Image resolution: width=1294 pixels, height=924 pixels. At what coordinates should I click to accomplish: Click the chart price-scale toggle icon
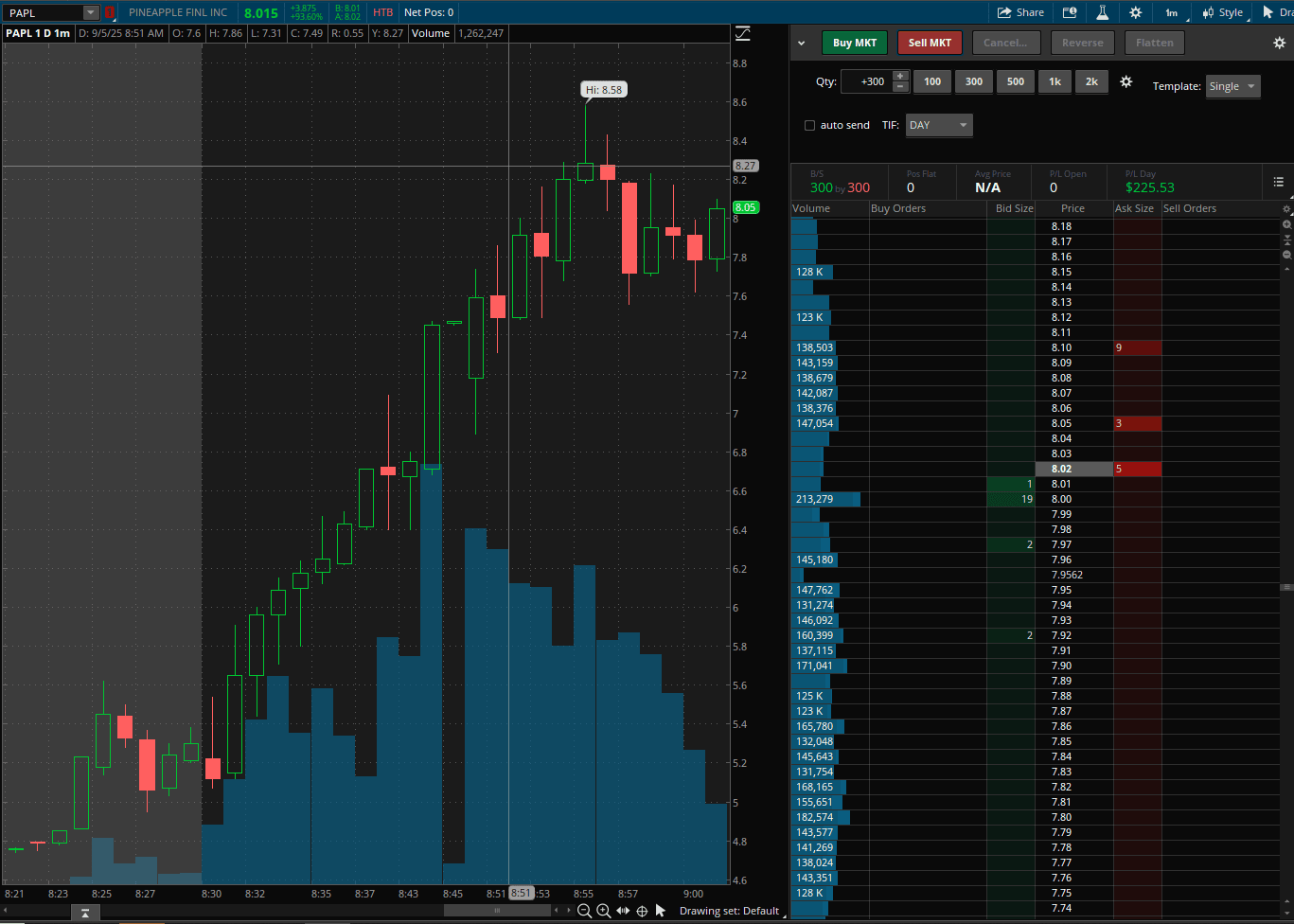click(x=742, y=33)
